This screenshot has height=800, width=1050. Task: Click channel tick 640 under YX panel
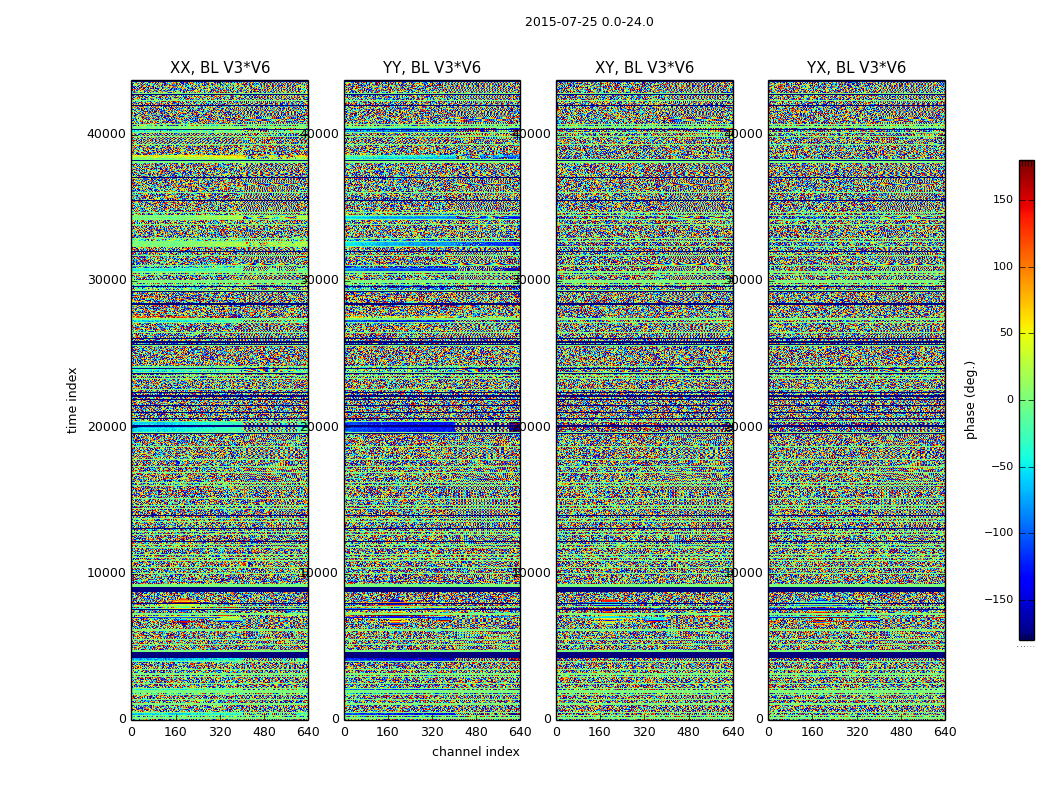(945, 732)
